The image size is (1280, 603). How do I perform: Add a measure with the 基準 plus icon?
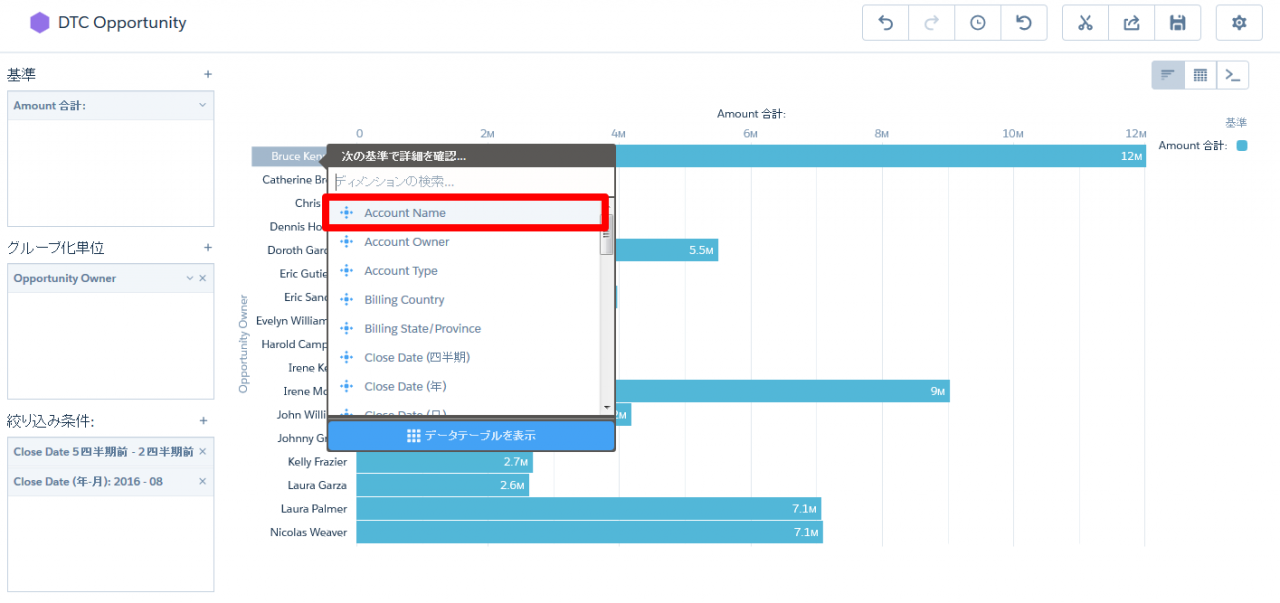(x=208, y=74)
